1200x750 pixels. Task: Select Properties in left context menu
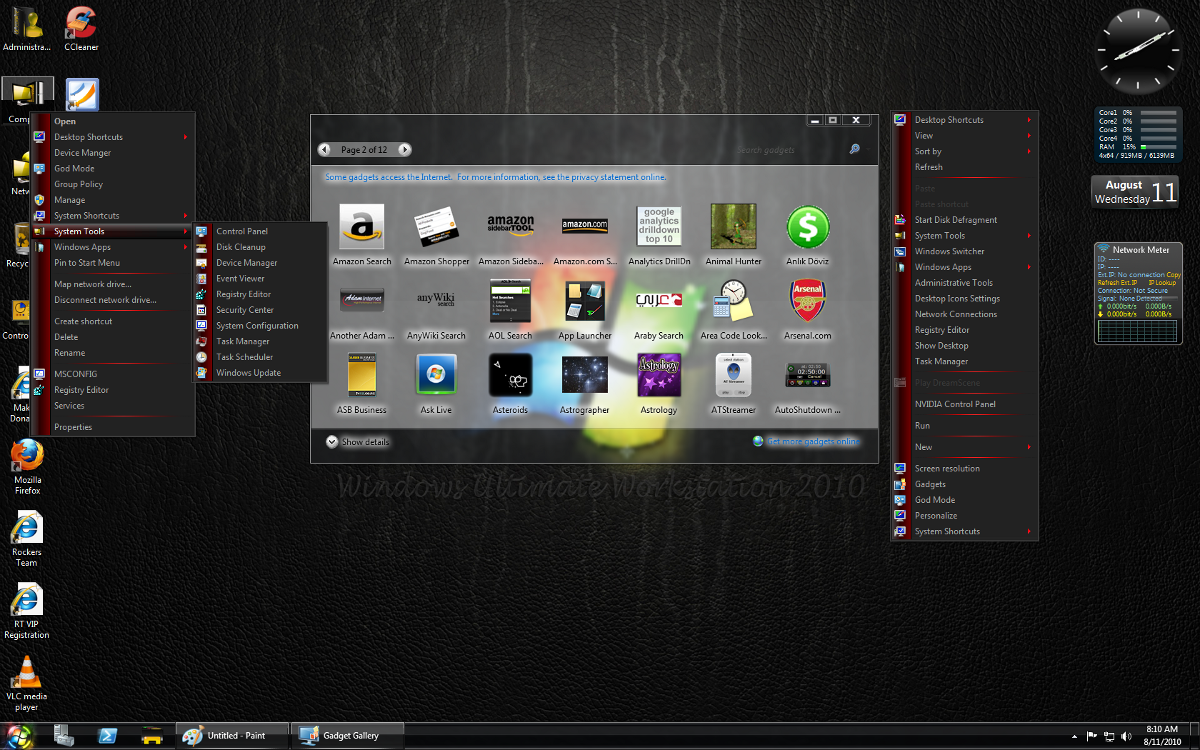point(113,427)
